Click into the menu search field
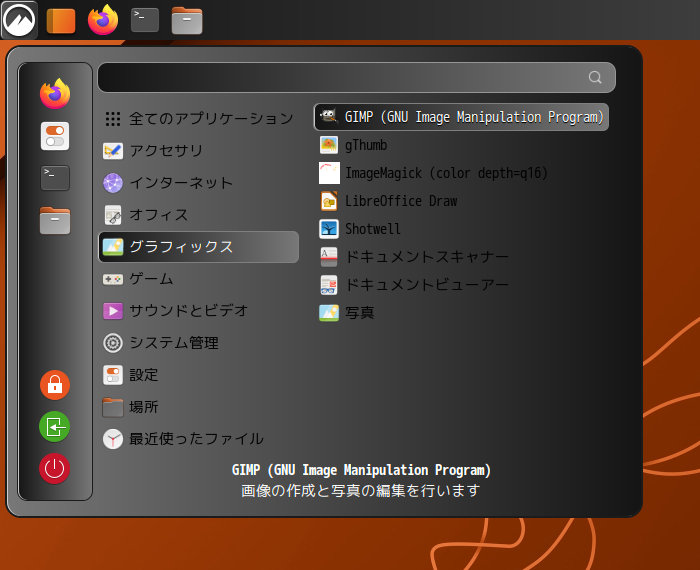This screenshot has height=570, width=700. click(356, 78)
